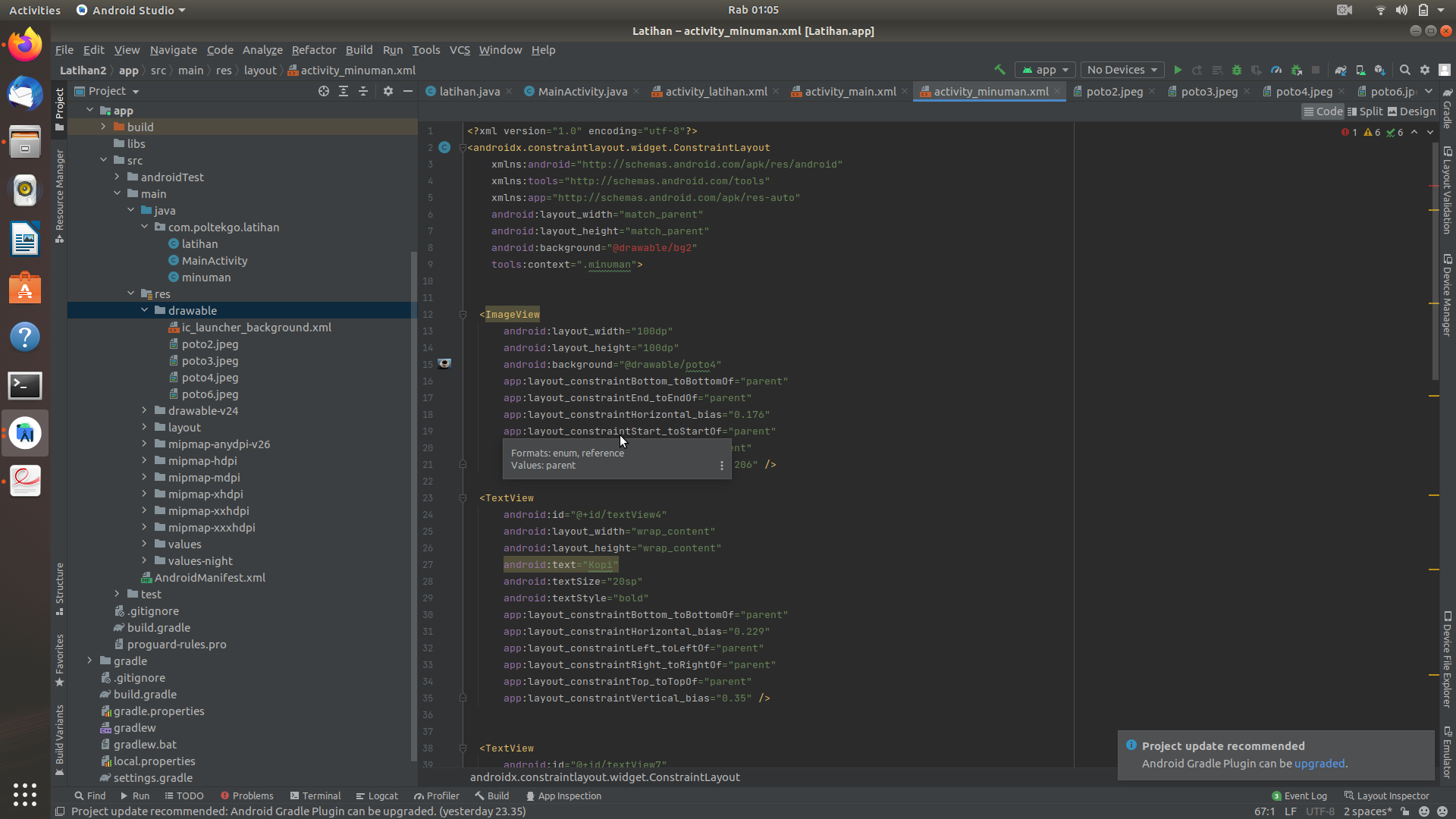Click the green Run app play button

1178,70
